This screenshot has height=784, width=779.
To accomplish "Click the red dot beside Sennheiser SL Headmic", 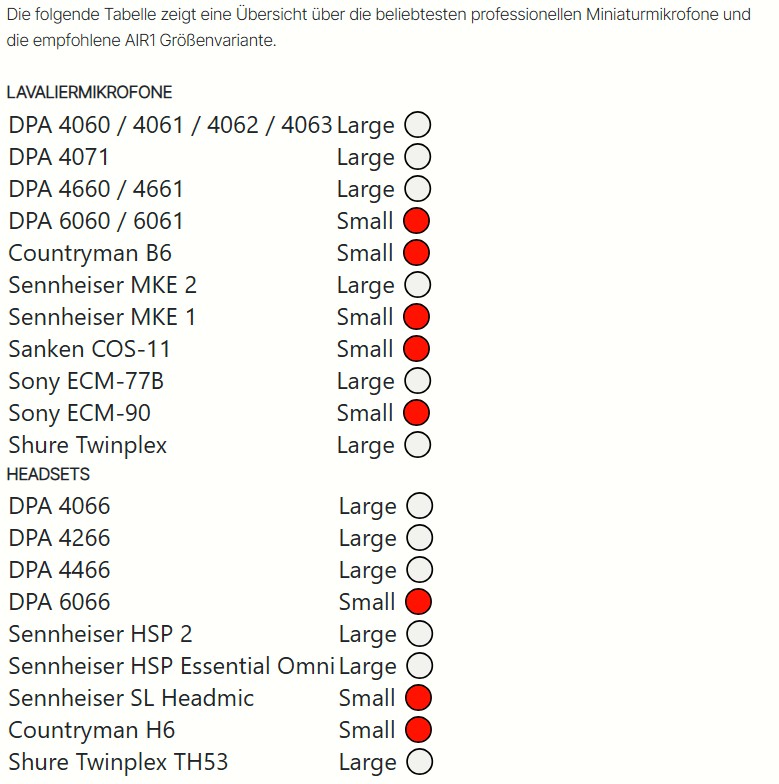I will click(x=418, y=698).
